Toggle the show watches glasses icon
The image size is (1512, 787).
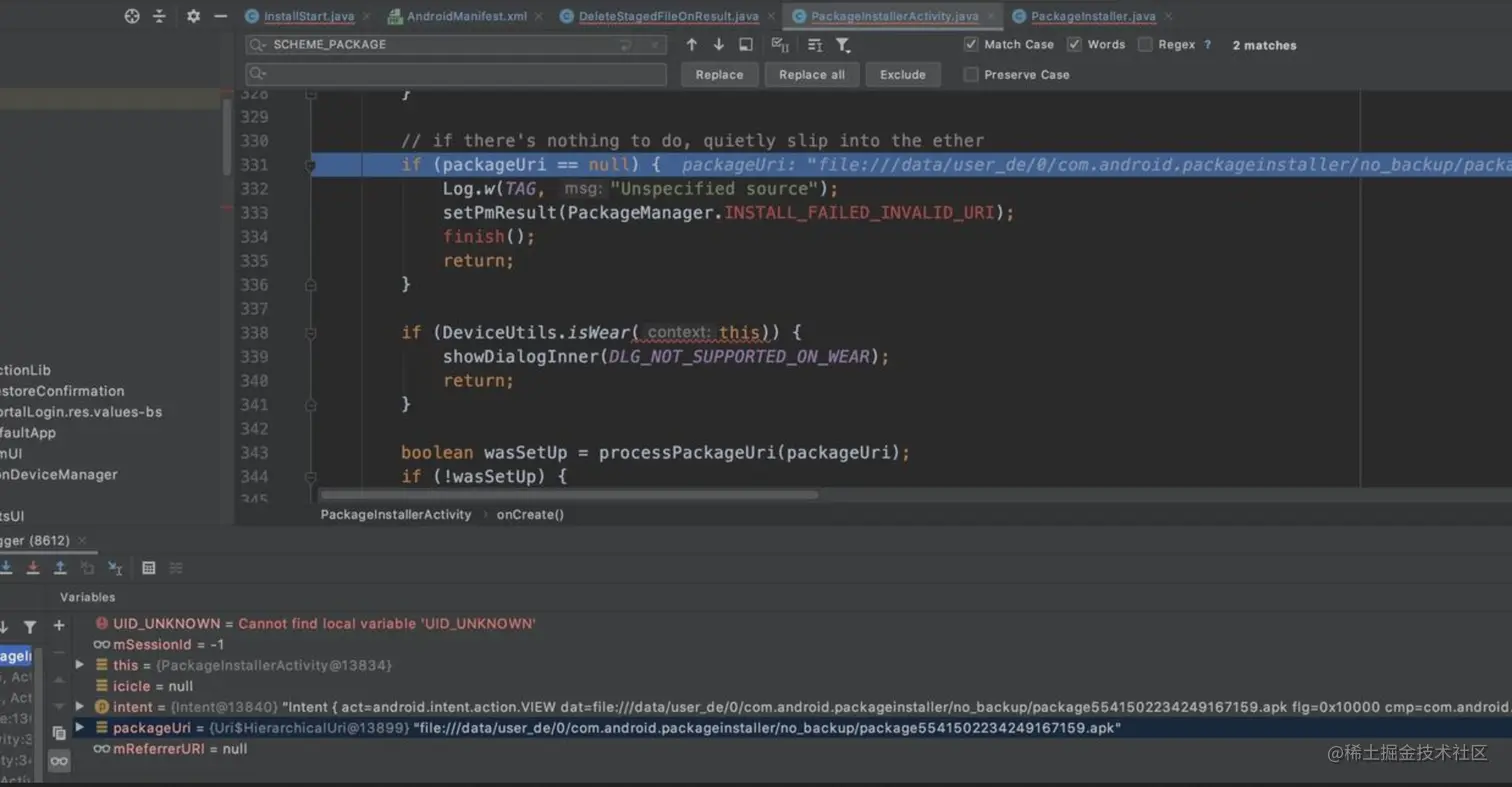click(59, 762)
